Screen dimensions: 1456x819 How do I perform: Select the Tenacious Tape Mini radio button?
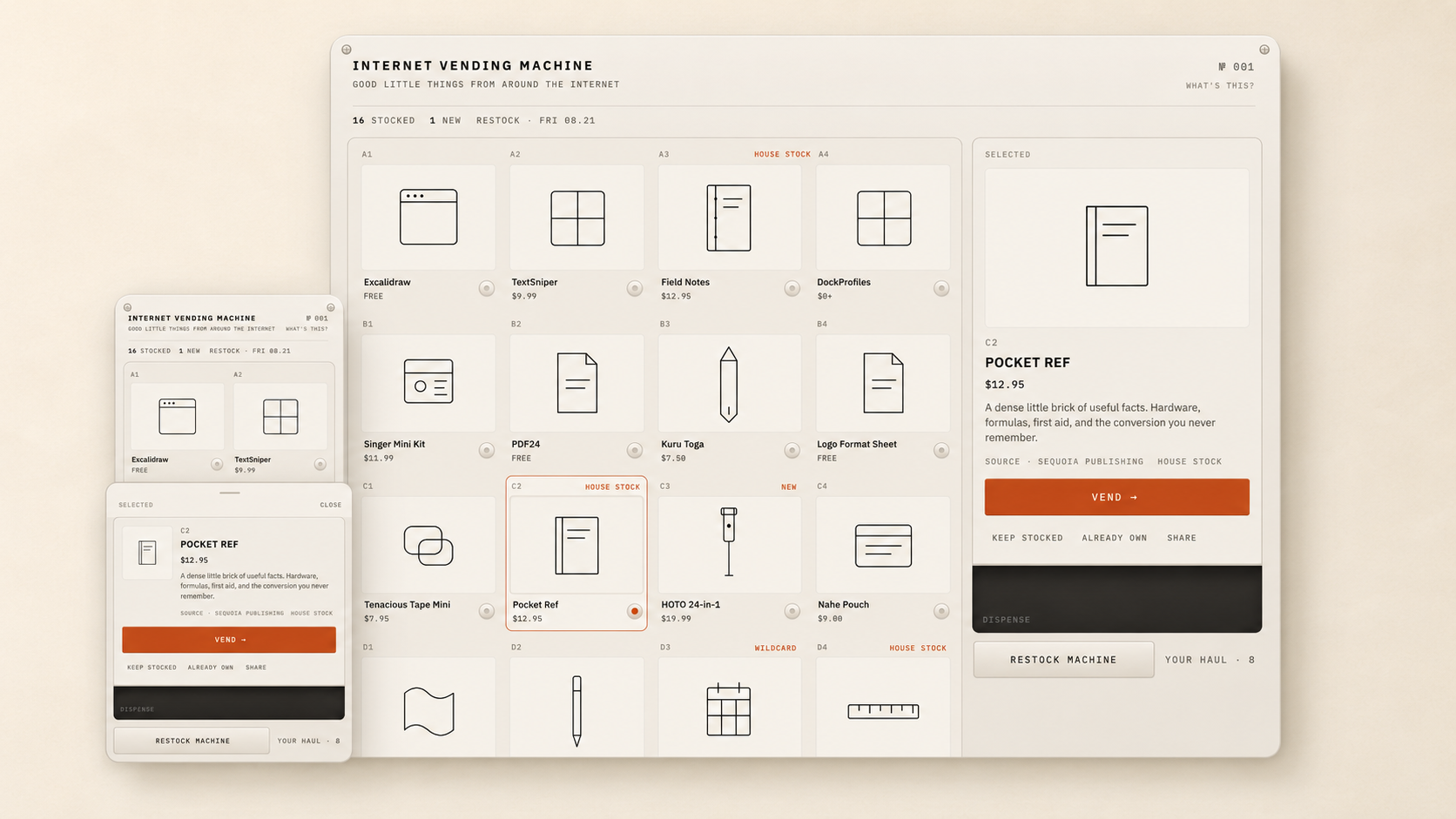(x=487, y=611)
